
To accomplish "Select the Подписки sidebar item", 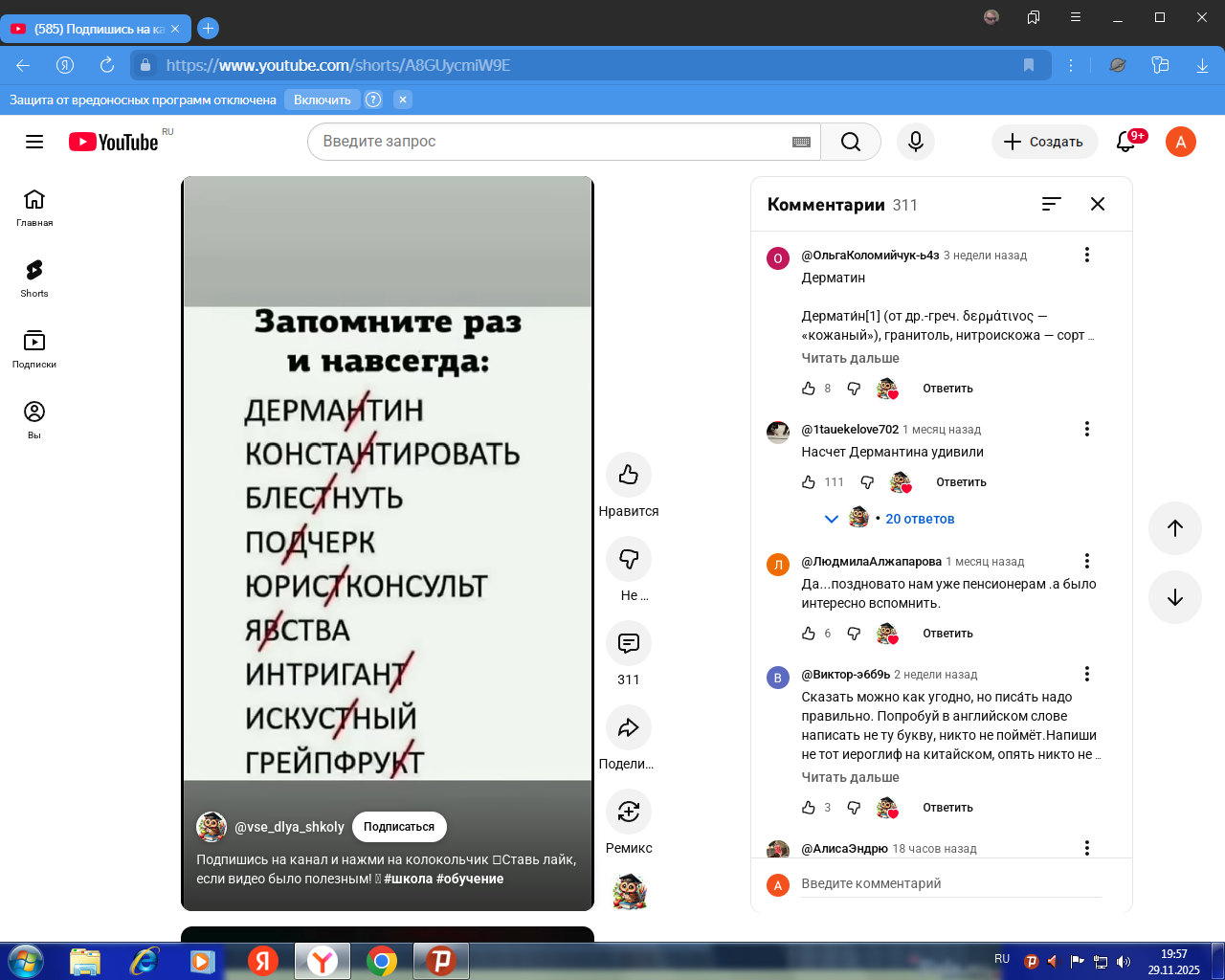I will tap(34, 348).
